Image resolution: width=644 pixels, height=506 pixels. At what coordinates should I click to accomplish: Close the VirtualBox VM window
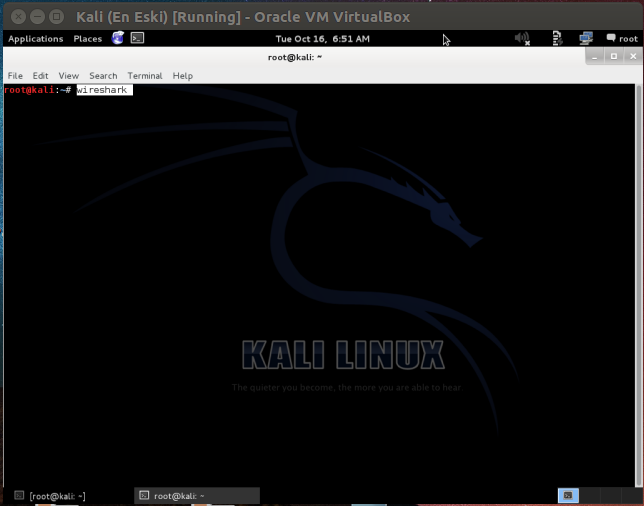(18, 16)
